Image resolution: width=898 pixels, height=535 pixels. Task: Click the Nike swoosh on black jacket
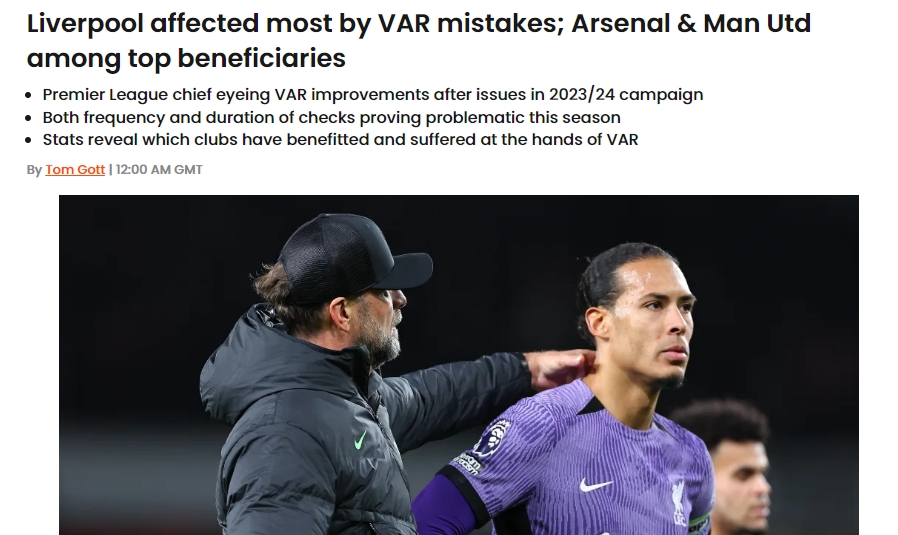click(x=360, y=440)
